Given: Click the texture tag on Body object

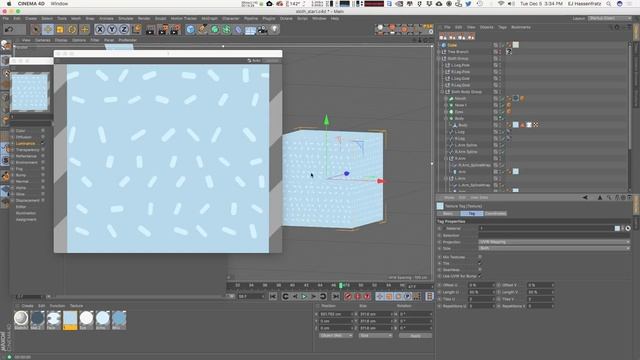Looking at the screenshot, I should pos(516,125).
